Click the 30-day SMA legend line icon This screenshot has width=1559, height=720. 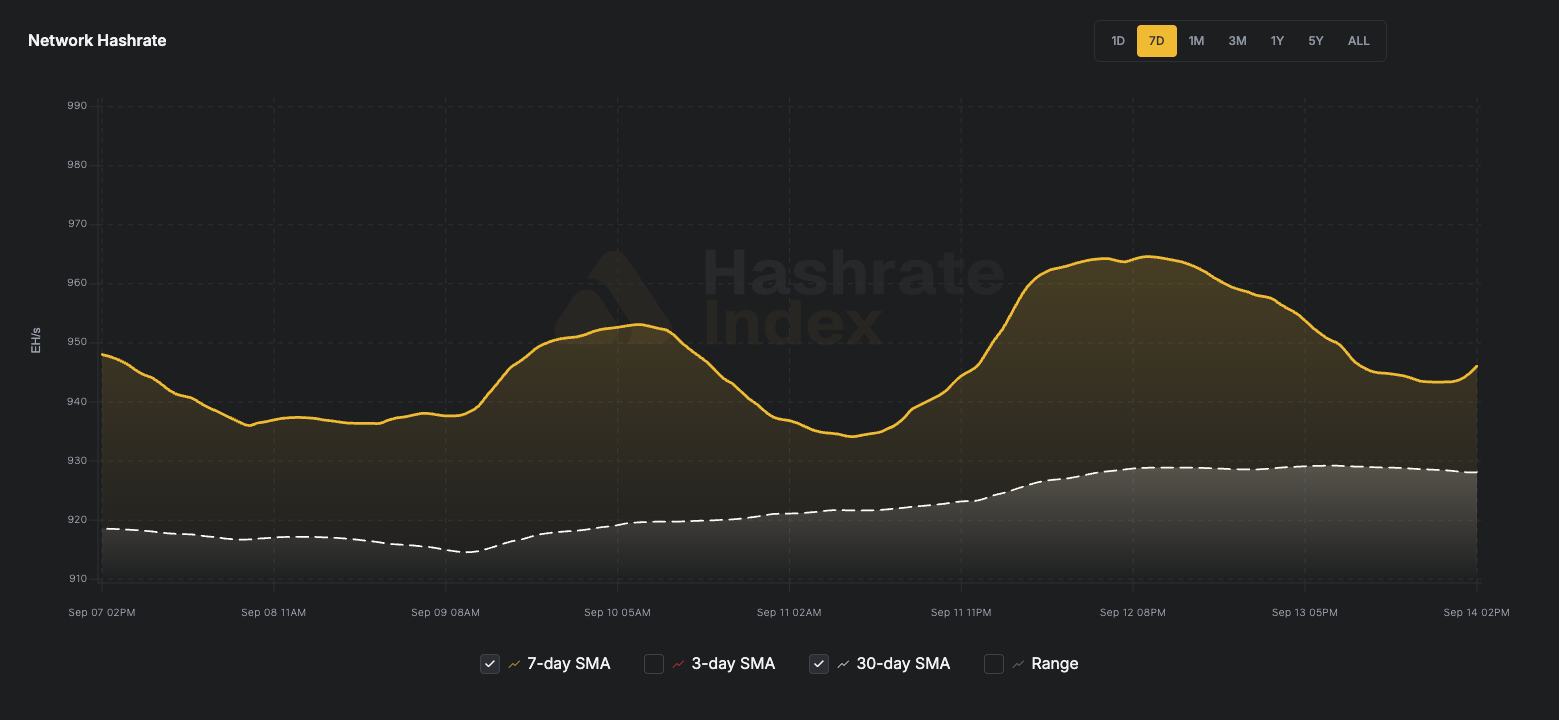(843, 664)
